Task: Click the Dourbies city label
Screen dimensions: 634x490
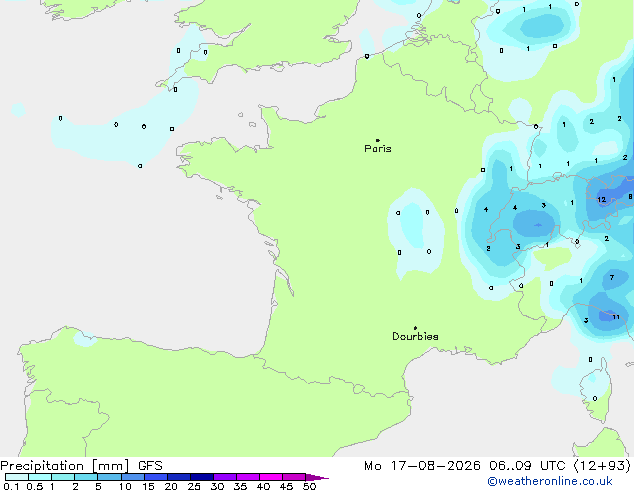Action: 415,336
